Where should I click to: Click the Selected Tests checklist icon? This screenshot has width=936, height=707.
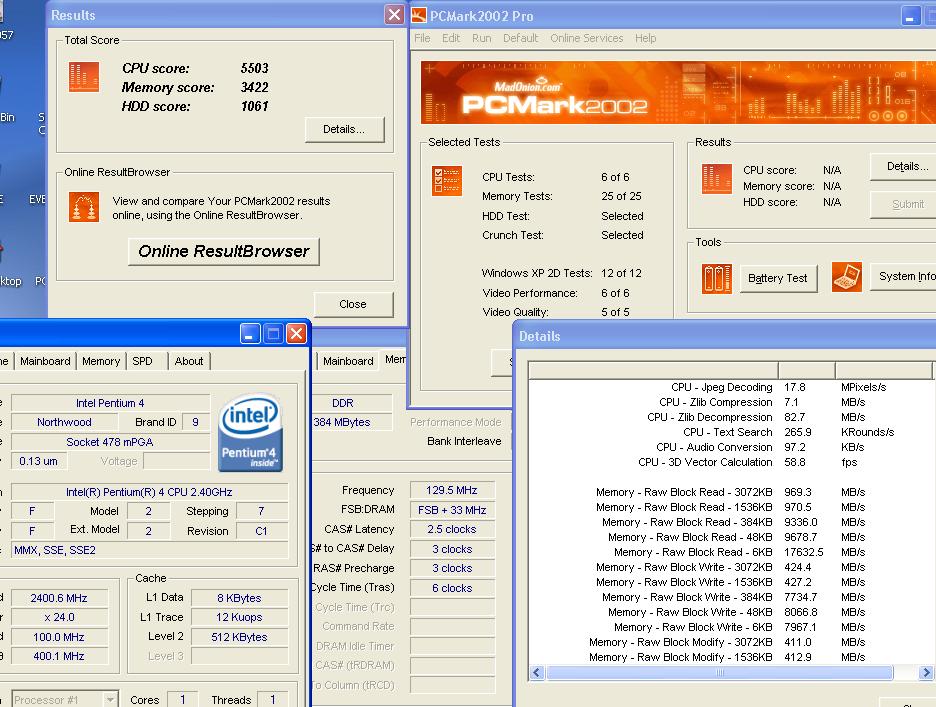tap(447, 180)
